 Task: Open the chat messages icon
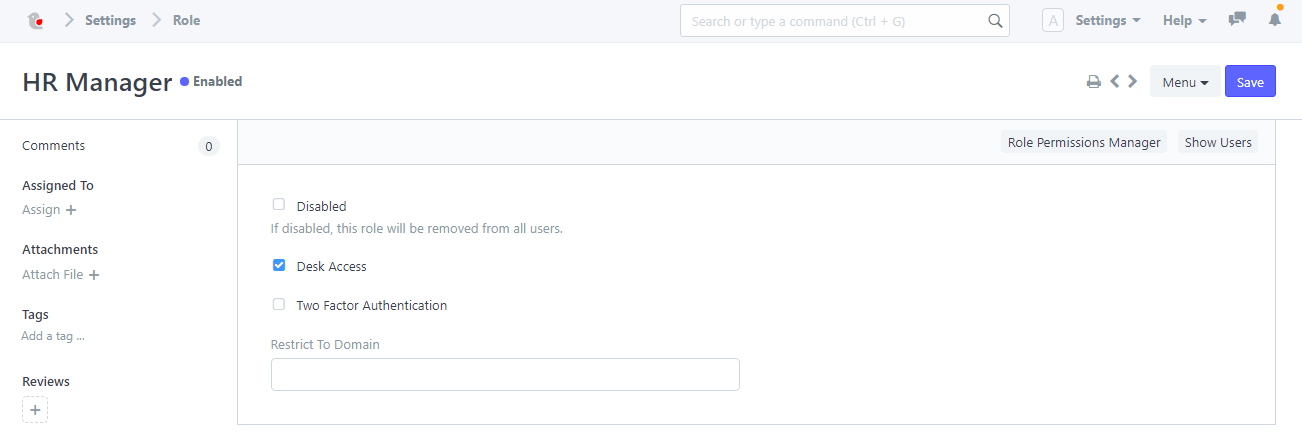(x=1237, y=20)
